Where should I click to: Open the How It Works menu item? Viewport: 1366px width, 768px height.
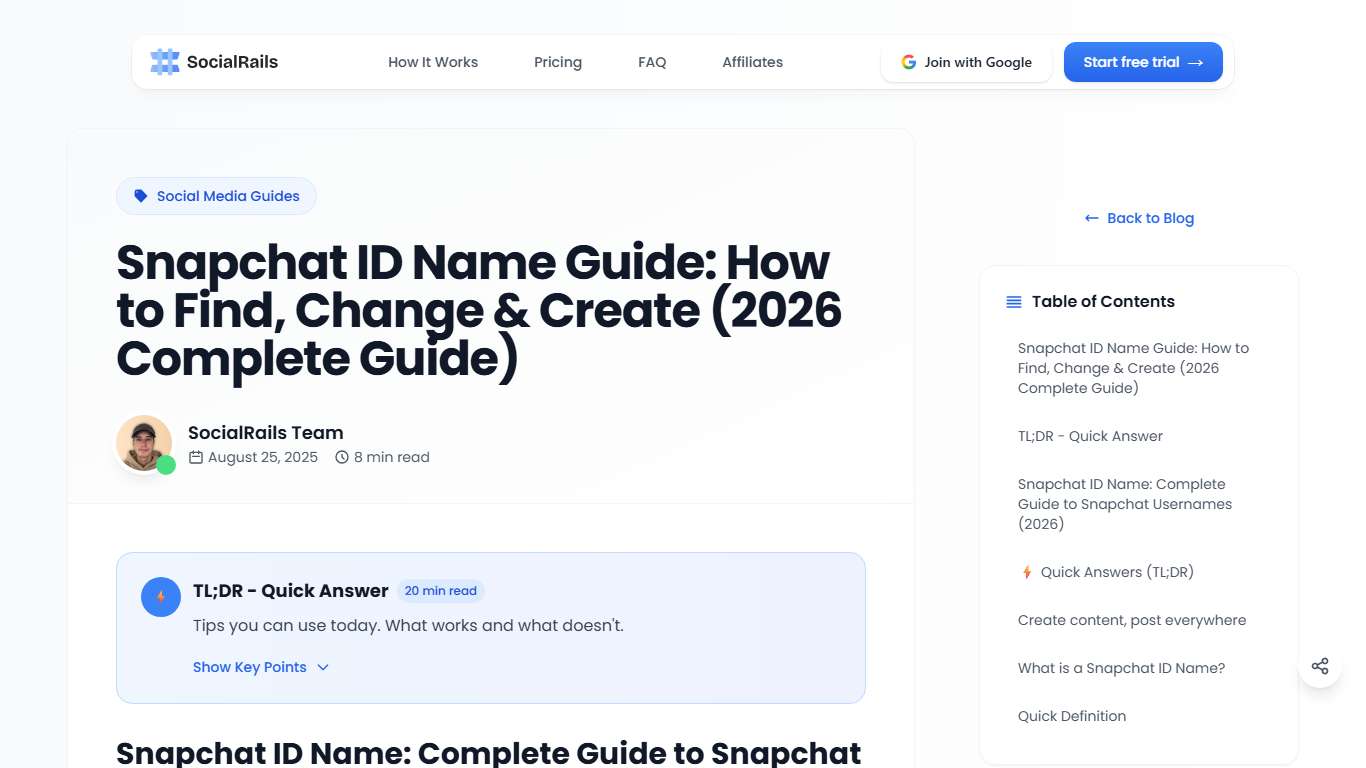[x=433, y=61]
